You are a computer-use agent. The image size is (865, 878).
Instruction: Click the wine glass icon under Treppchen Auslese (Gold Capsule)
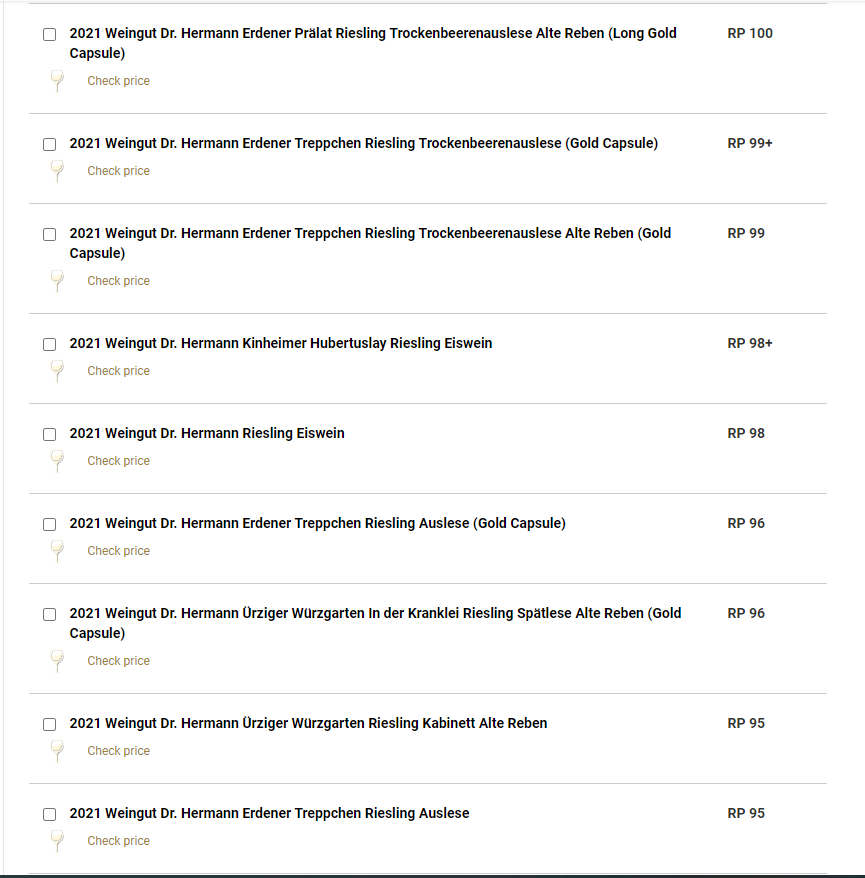57,551
